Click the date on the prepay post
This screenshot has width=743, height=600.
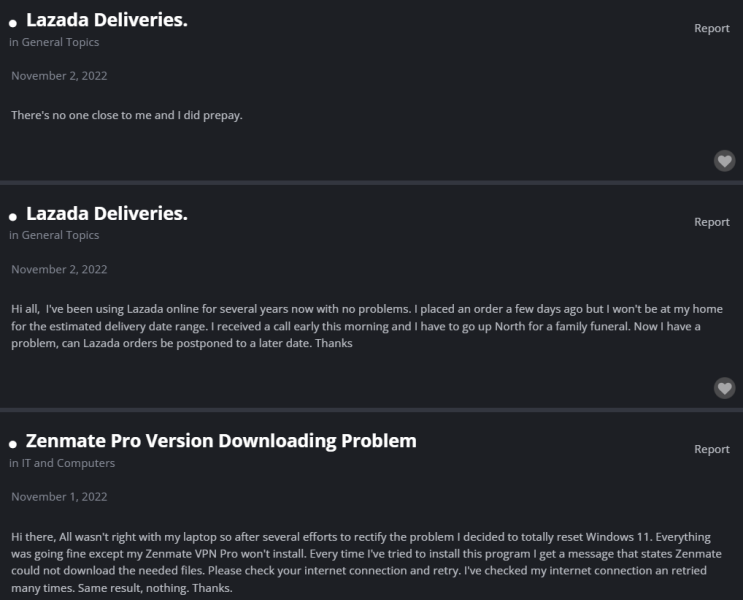(59, 76)
